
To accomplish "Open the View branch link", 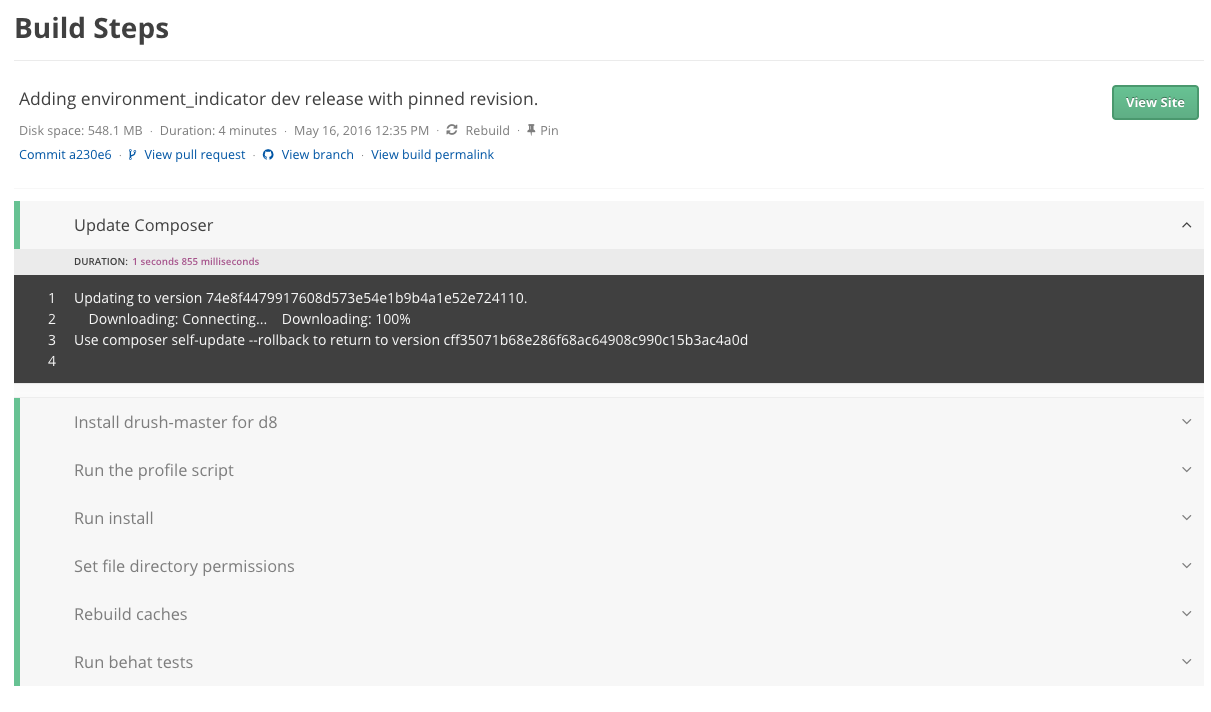I will coord(317,155).
